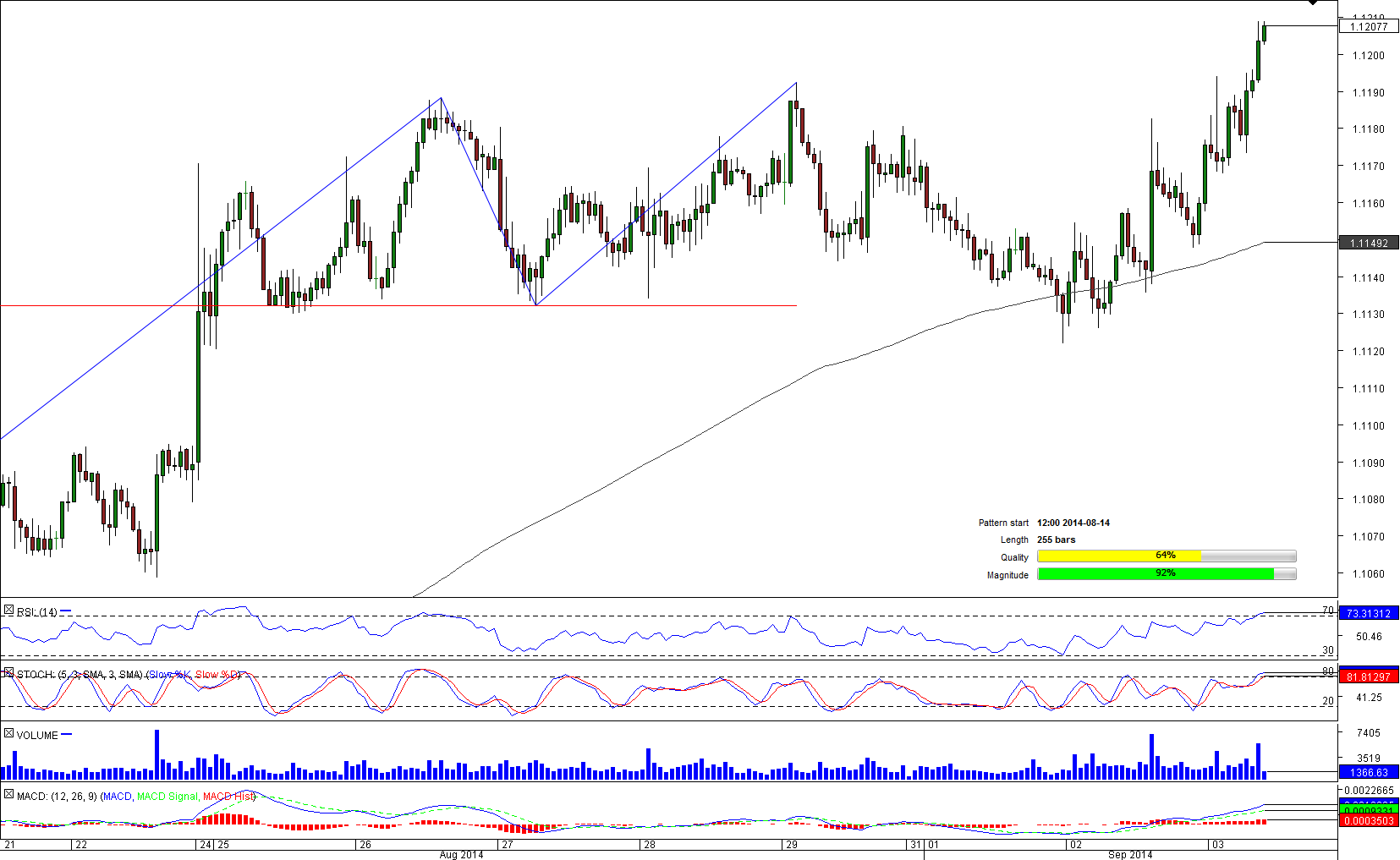Click the 7405 volume axis label
This screenshot has width=1400, height=860.
pos(1368,733)
